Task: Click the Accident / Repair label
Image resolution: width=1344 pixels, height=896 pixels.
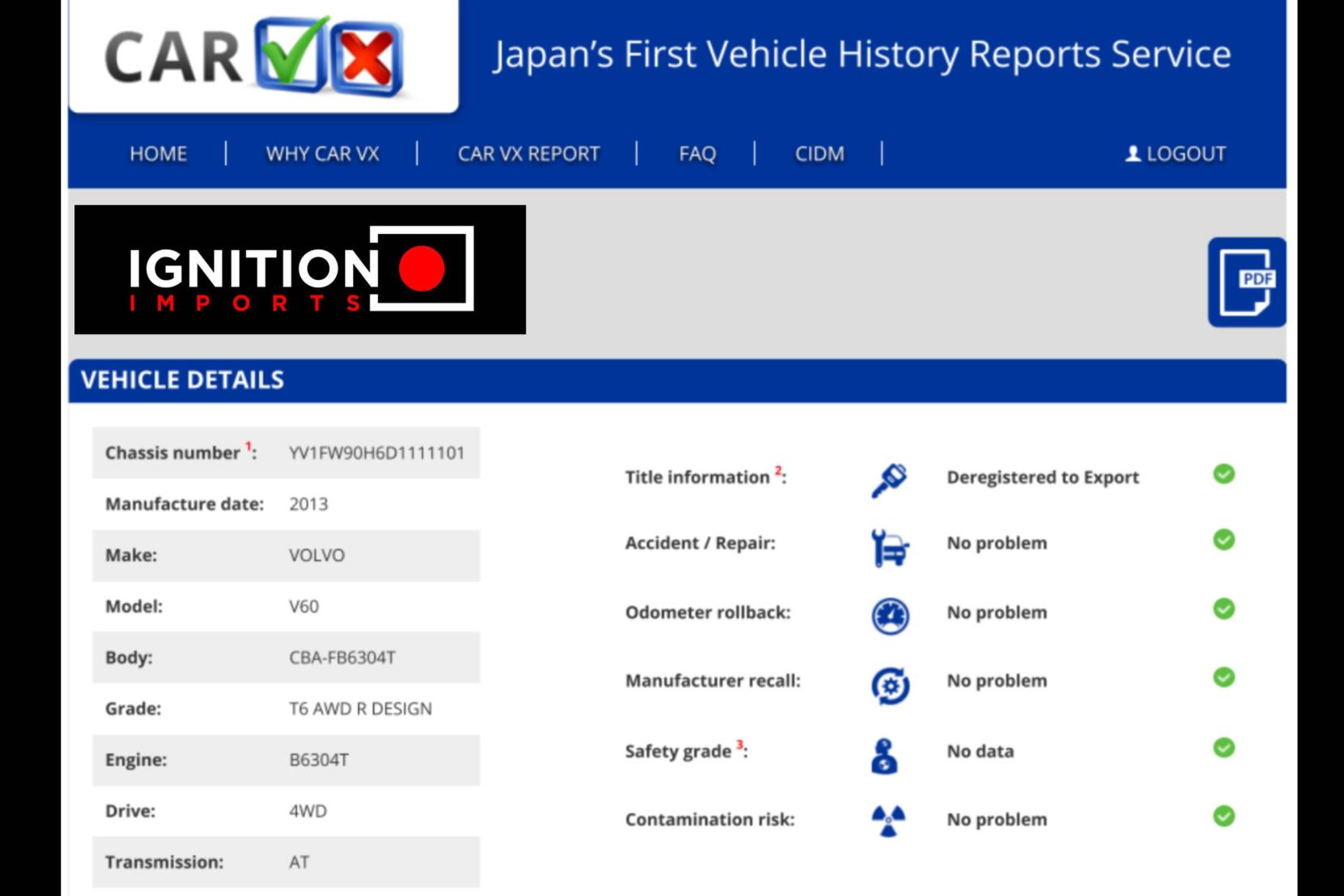Action: pyautogui.click(x=700, y=543)
